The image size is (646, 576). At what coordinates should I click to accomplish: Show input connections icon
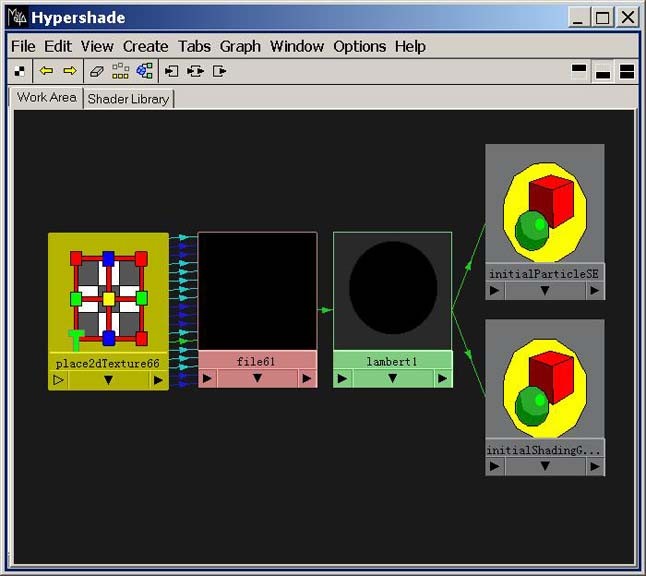[171, 71]
